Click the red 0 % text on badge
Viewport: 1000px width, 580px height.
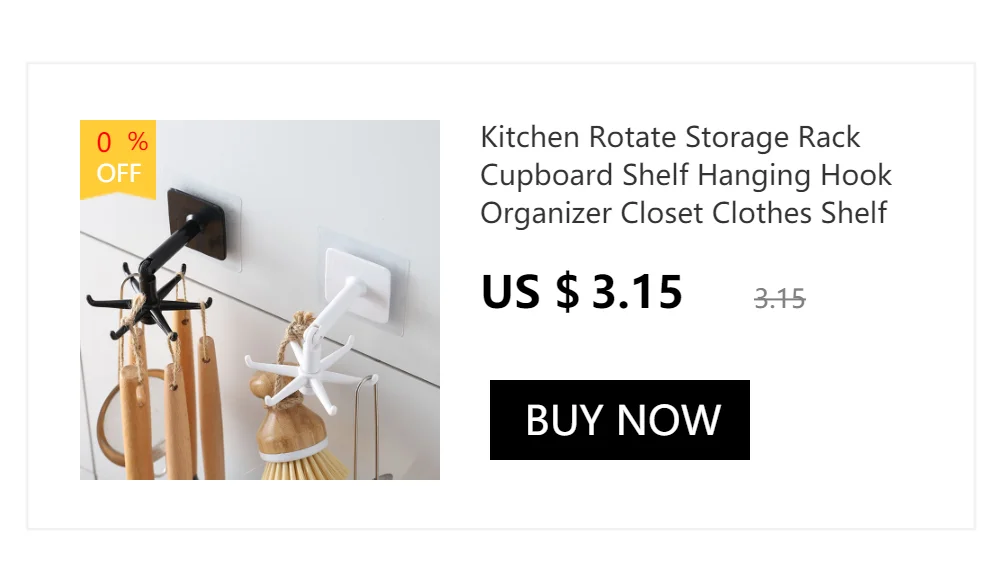pos(122,142)
